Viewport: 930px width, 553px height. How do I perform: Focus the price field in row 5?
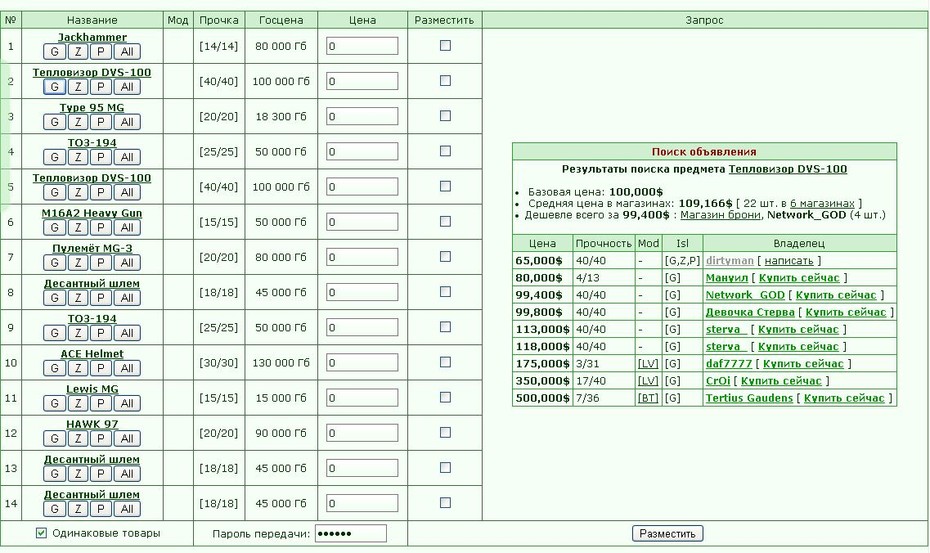coord(362,187)
